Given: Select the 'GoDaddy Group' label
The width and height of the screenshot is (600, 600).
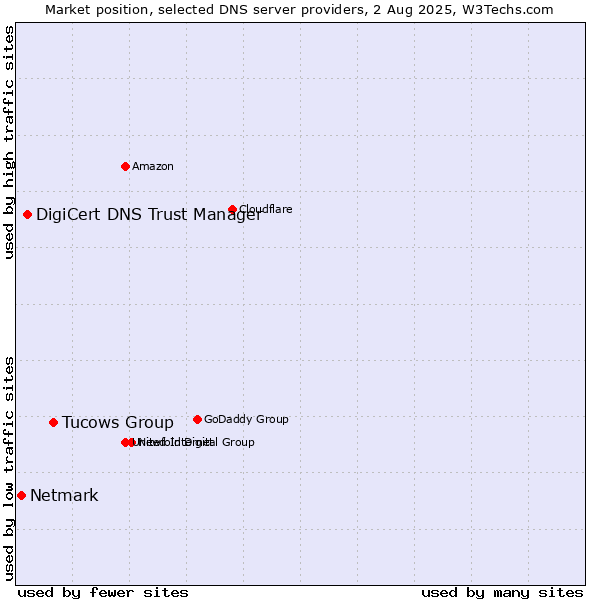Looking at the screenshot, I should (x=246, y=419).
